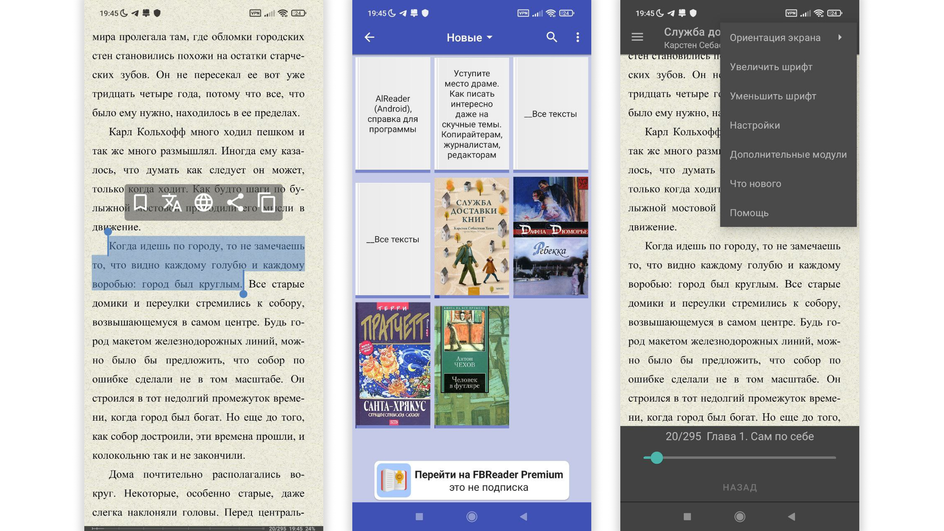Open second-row __Все тексты tile
The width and height of the screenshot is (944, 531).
(393, 239)
